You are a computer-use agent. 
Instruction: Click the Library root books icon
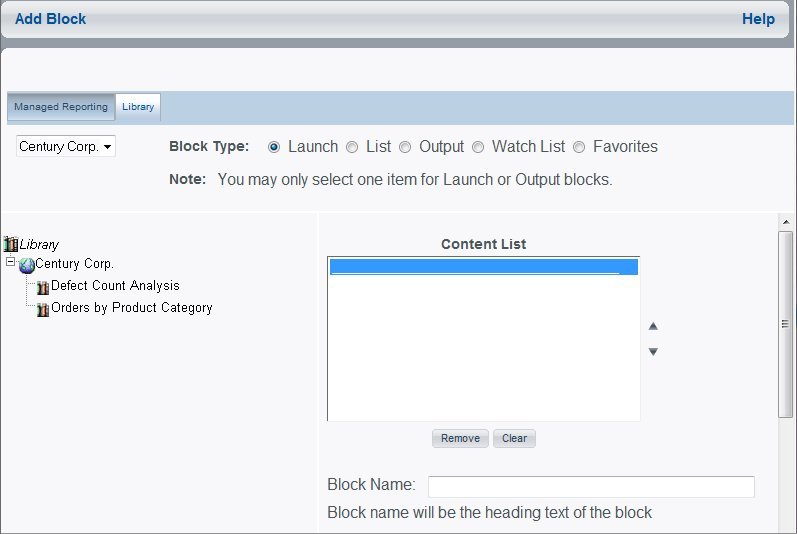[x=11, y=244]
